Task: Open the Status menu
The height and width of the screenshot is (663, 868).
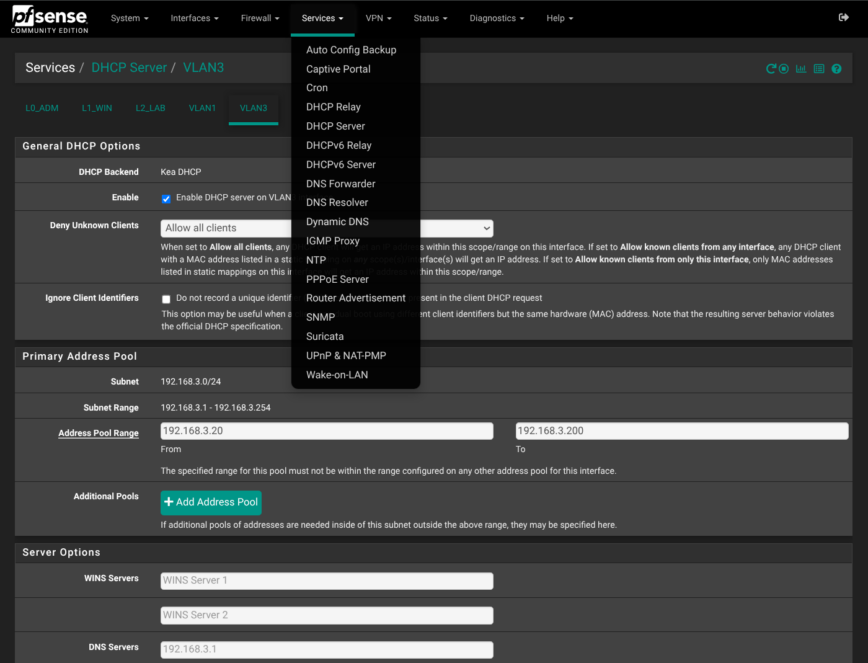Action: pos(430,18)
